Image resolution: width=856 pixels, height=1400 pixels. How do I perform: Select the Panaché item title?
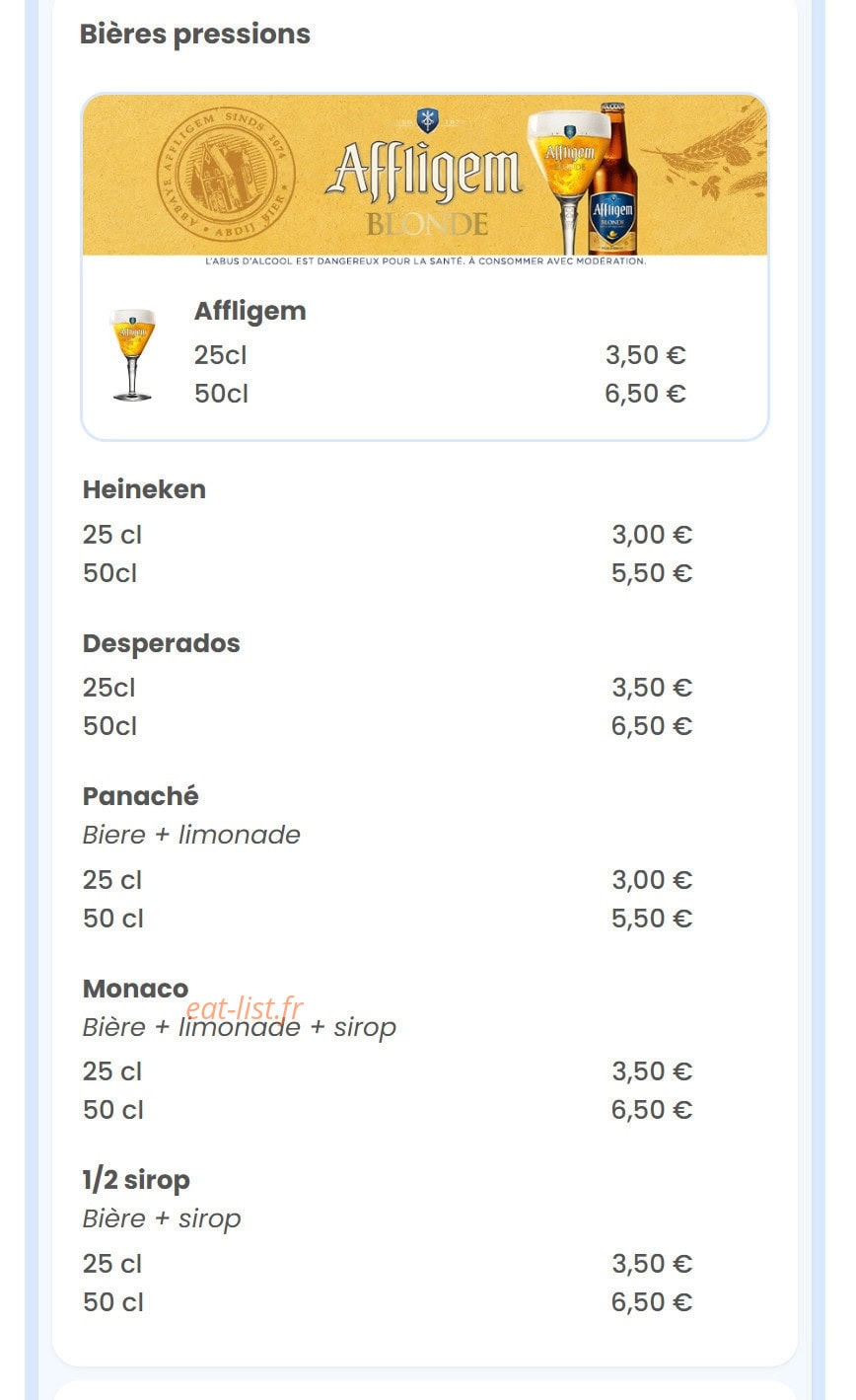point(141,796)
